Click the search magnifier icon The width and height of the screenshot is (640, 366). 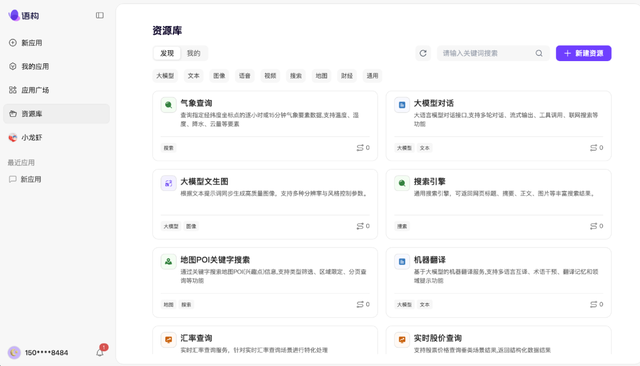pyautogui.click(x=539, y=53)
